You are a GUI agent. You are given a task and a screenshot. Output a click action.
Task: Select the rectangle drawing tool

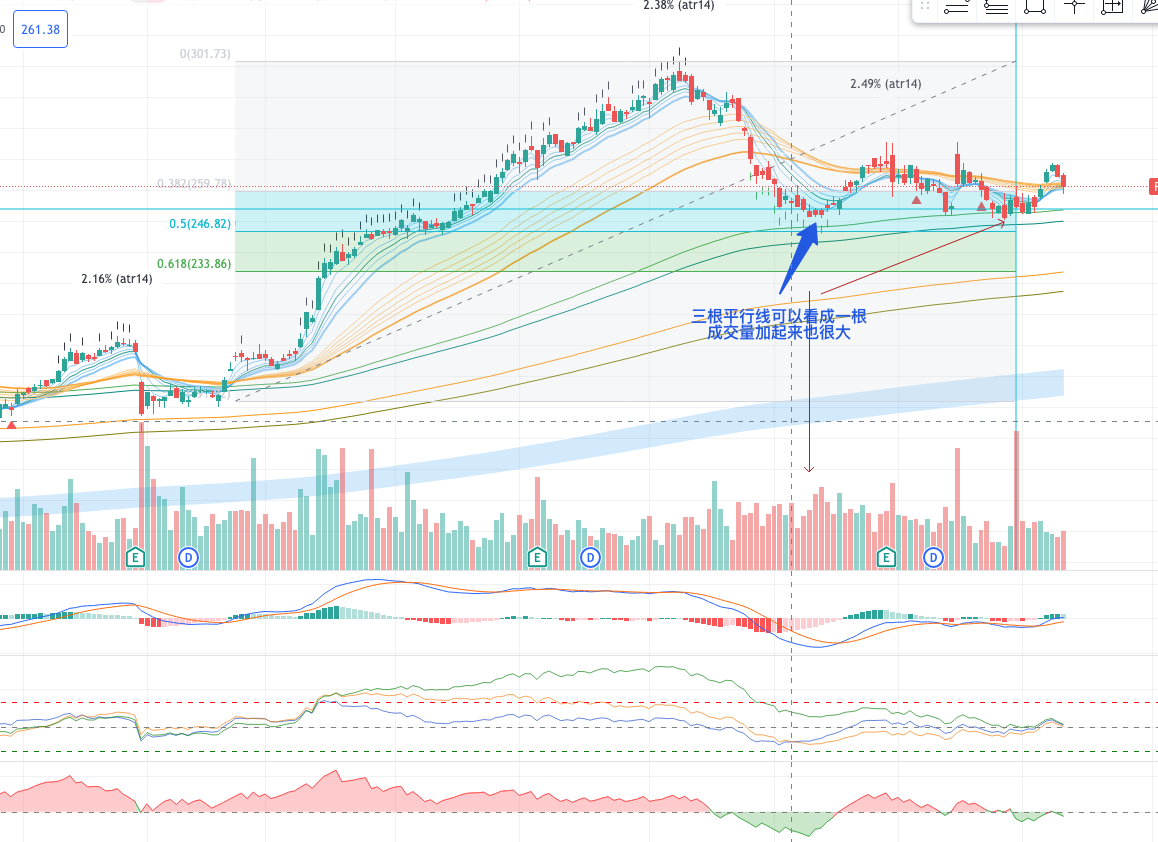click(1035, 8)
